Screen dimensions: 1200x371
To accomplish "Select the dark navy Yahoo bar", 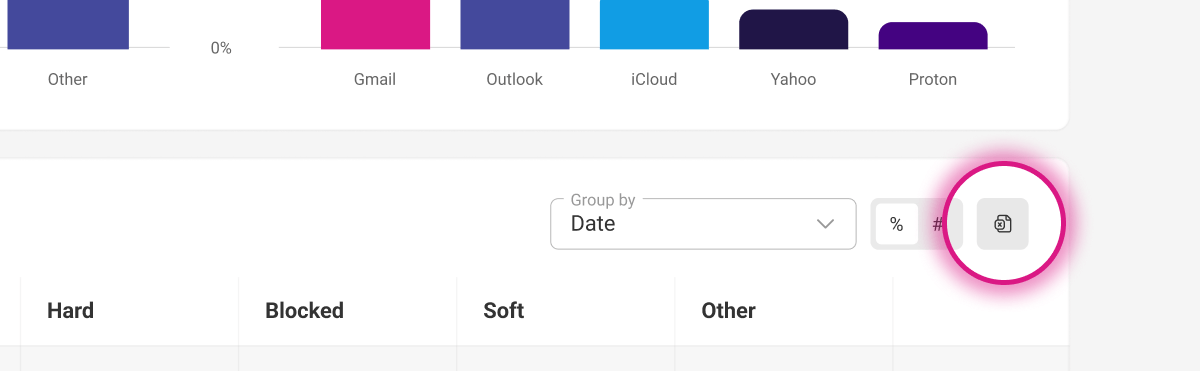I will [x=793, y=29].
